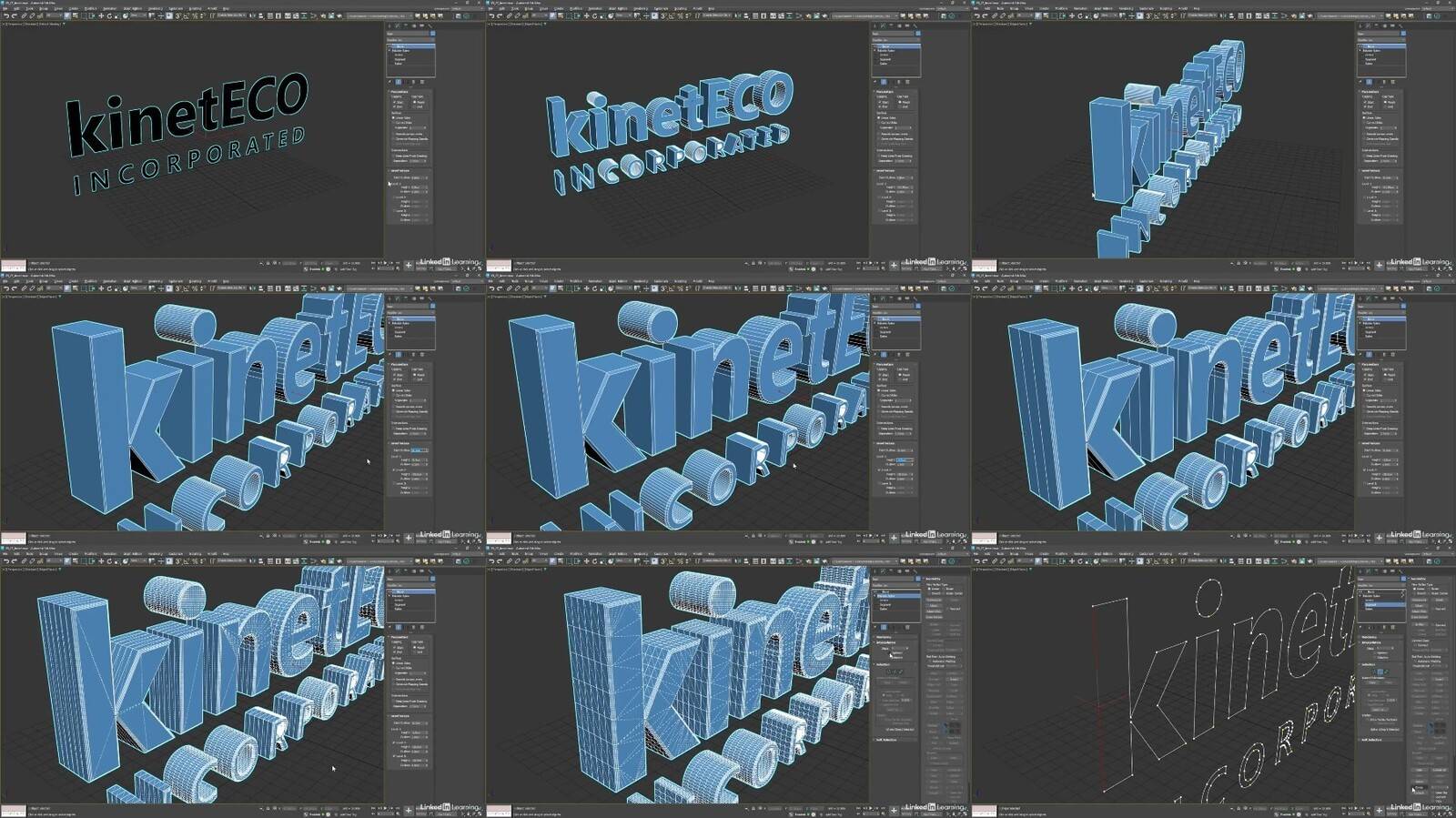Click Break button in white-outline spline frame
Screen dimensions: 1456x818
1440,601
